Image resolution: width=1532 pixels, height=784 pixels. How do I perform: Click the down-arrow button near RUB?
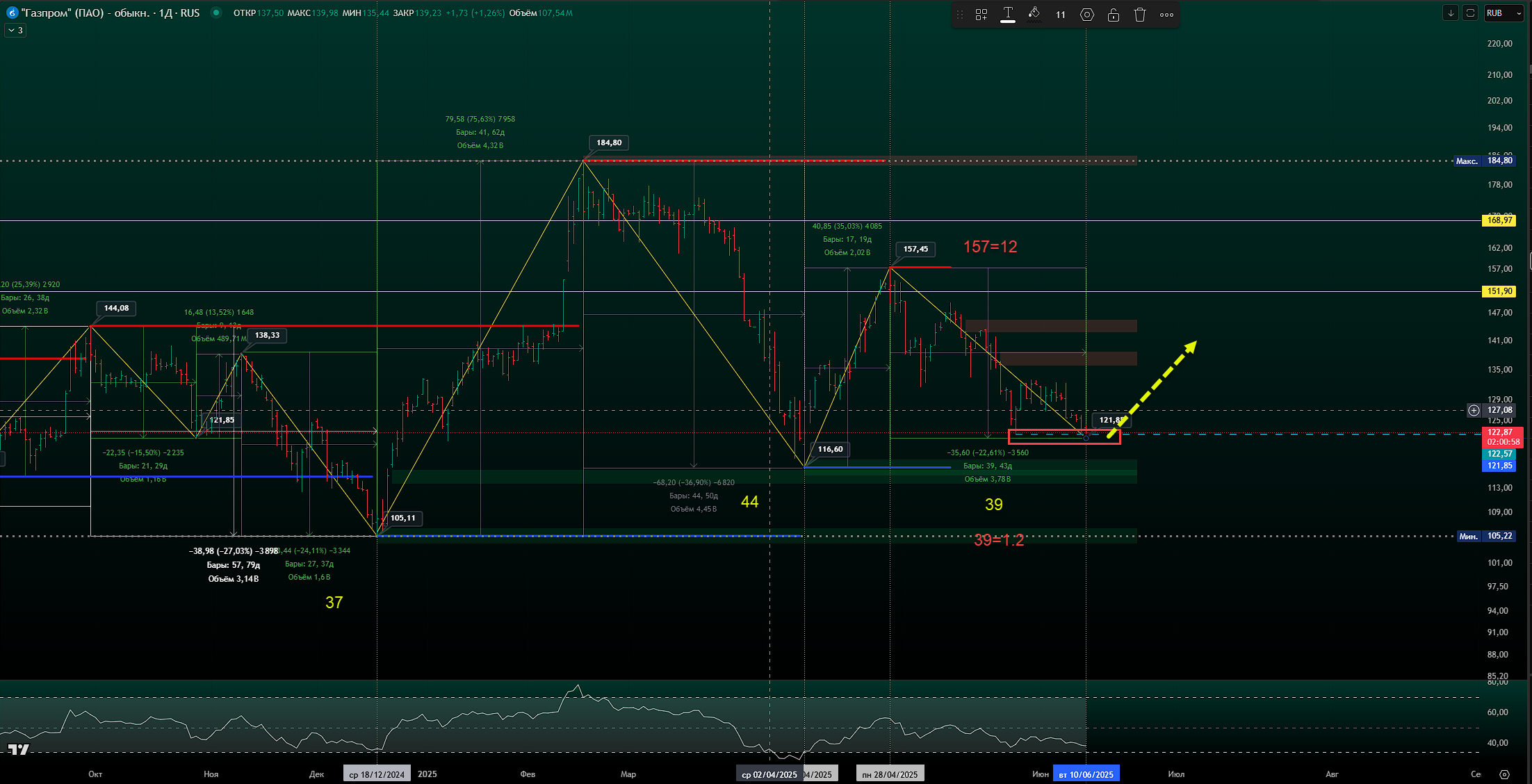pyautogui.click(x=1451, y=13)
